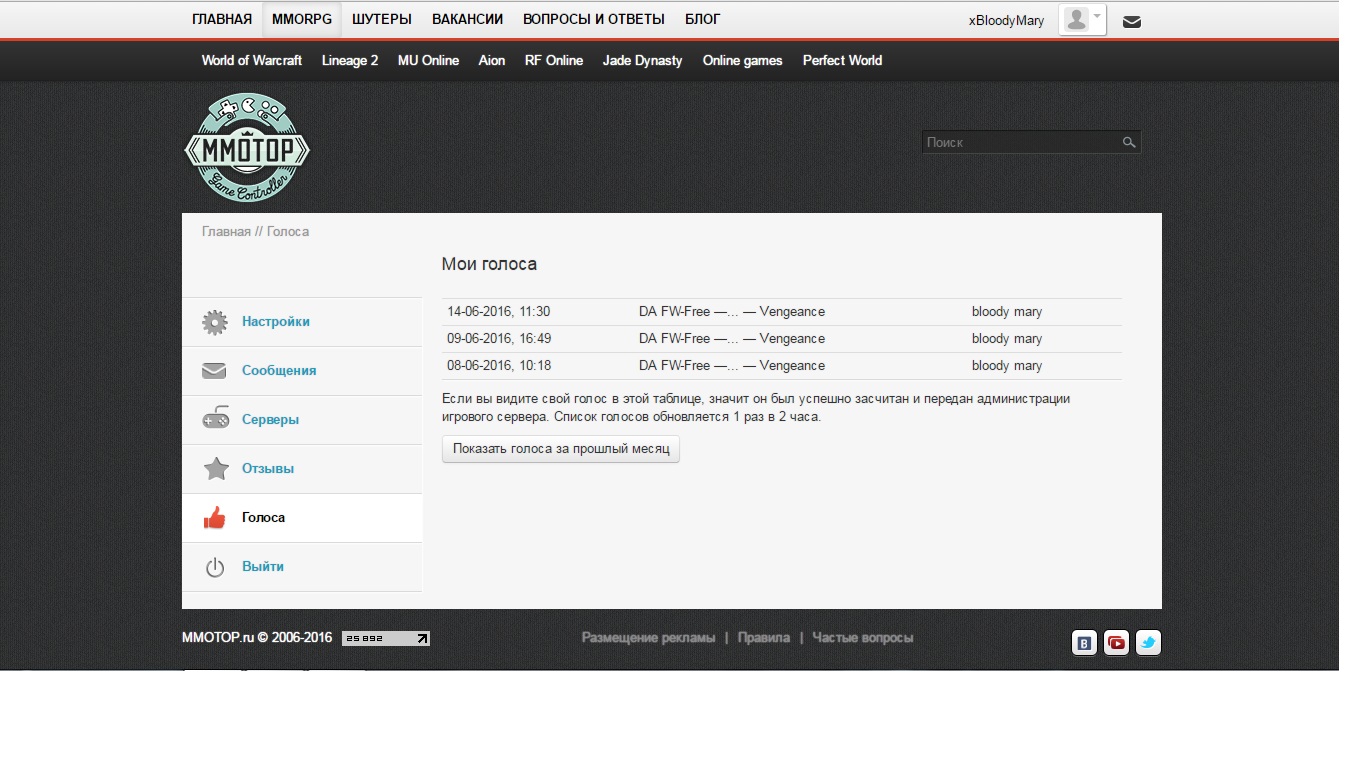
Task: Click the gear icon beside Настройки
Action: 214,322
